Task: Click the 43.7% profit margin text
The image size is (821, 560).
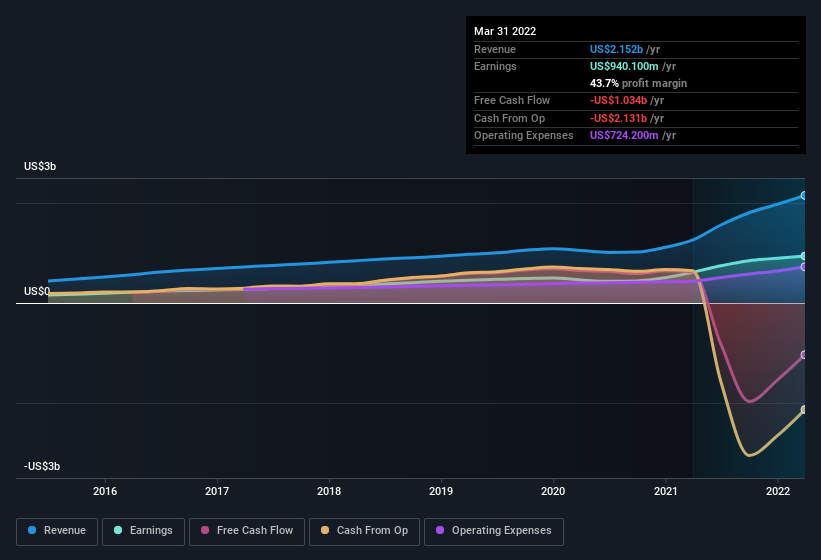Action: tap(638, 83)
